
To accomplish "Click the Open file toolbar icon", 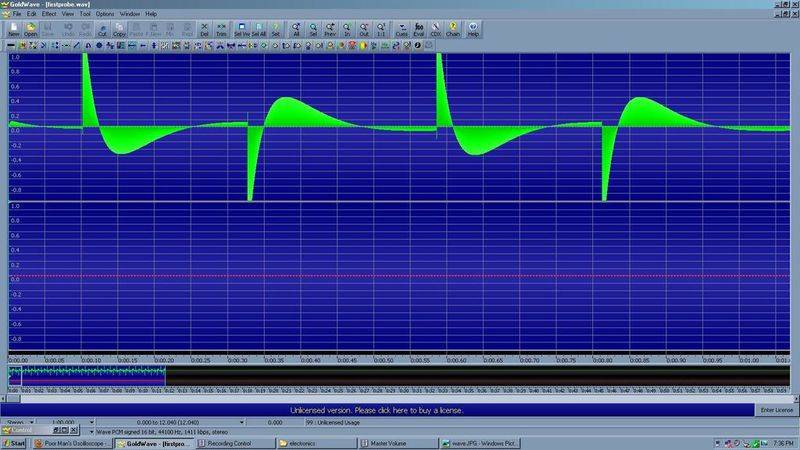I will point(32,30).
